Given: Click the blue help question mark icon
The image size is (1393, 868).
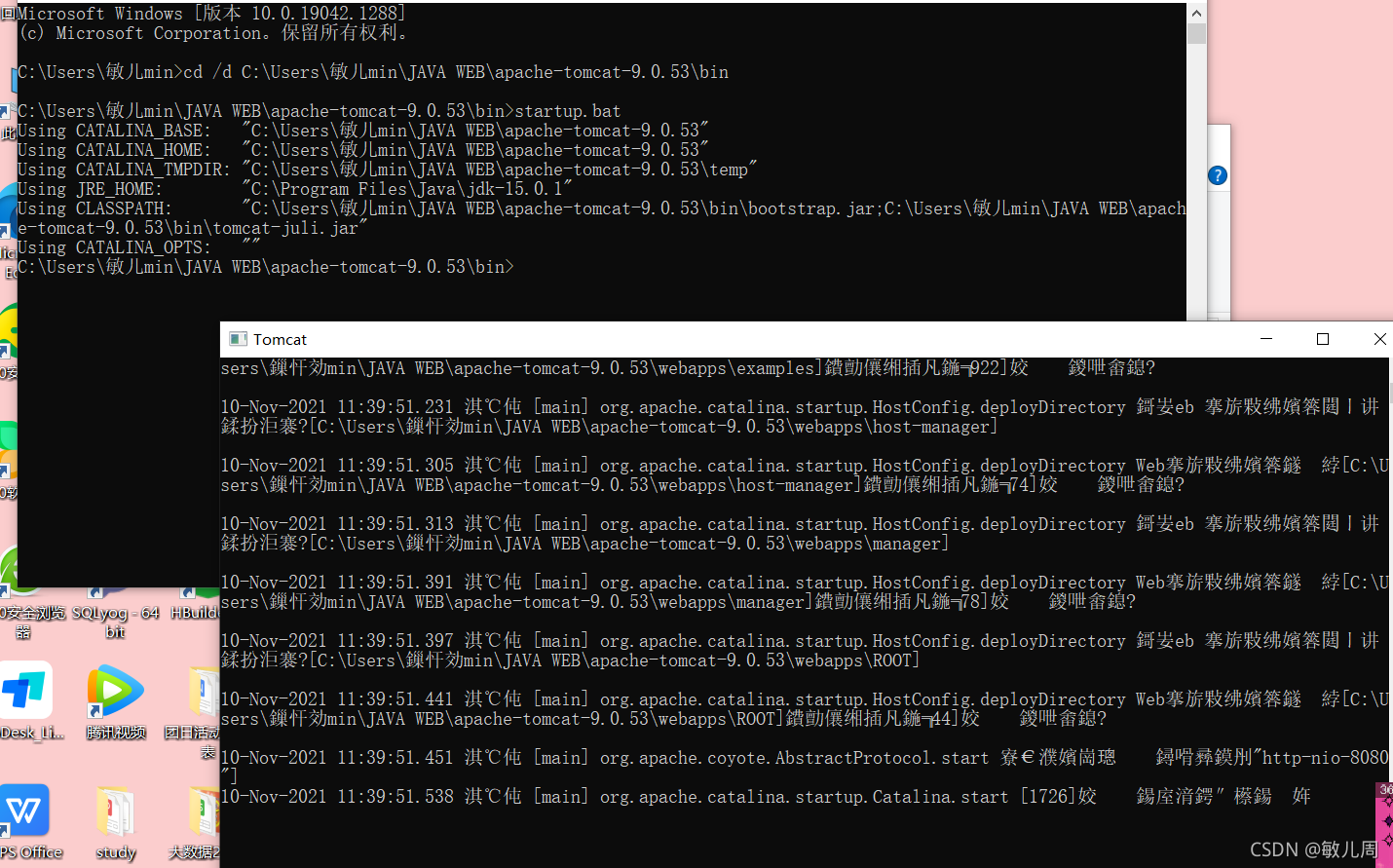Looking at the screenshot, I should point(1217,175).
